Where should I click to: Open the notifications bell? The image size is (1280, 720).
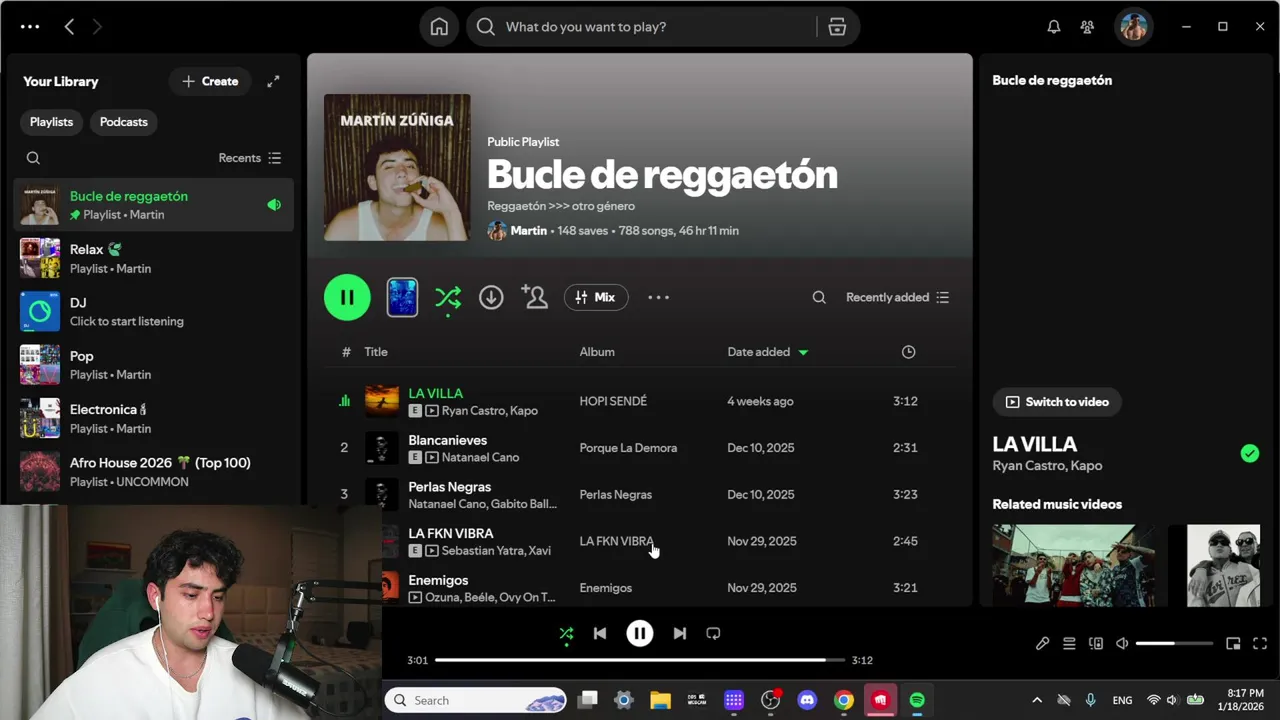1053,27
